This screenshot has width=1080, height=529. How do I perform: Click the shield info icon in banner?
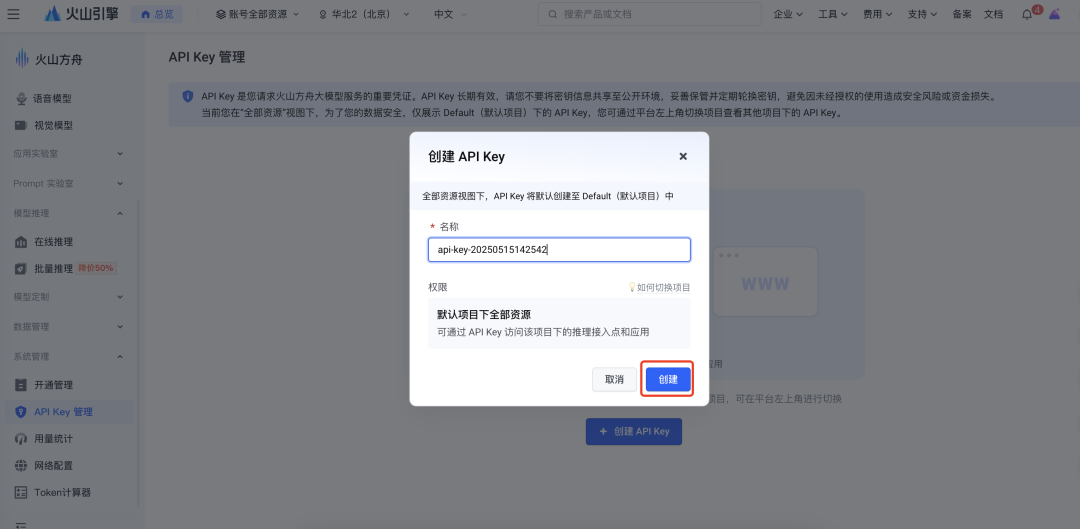pos(187,96)
